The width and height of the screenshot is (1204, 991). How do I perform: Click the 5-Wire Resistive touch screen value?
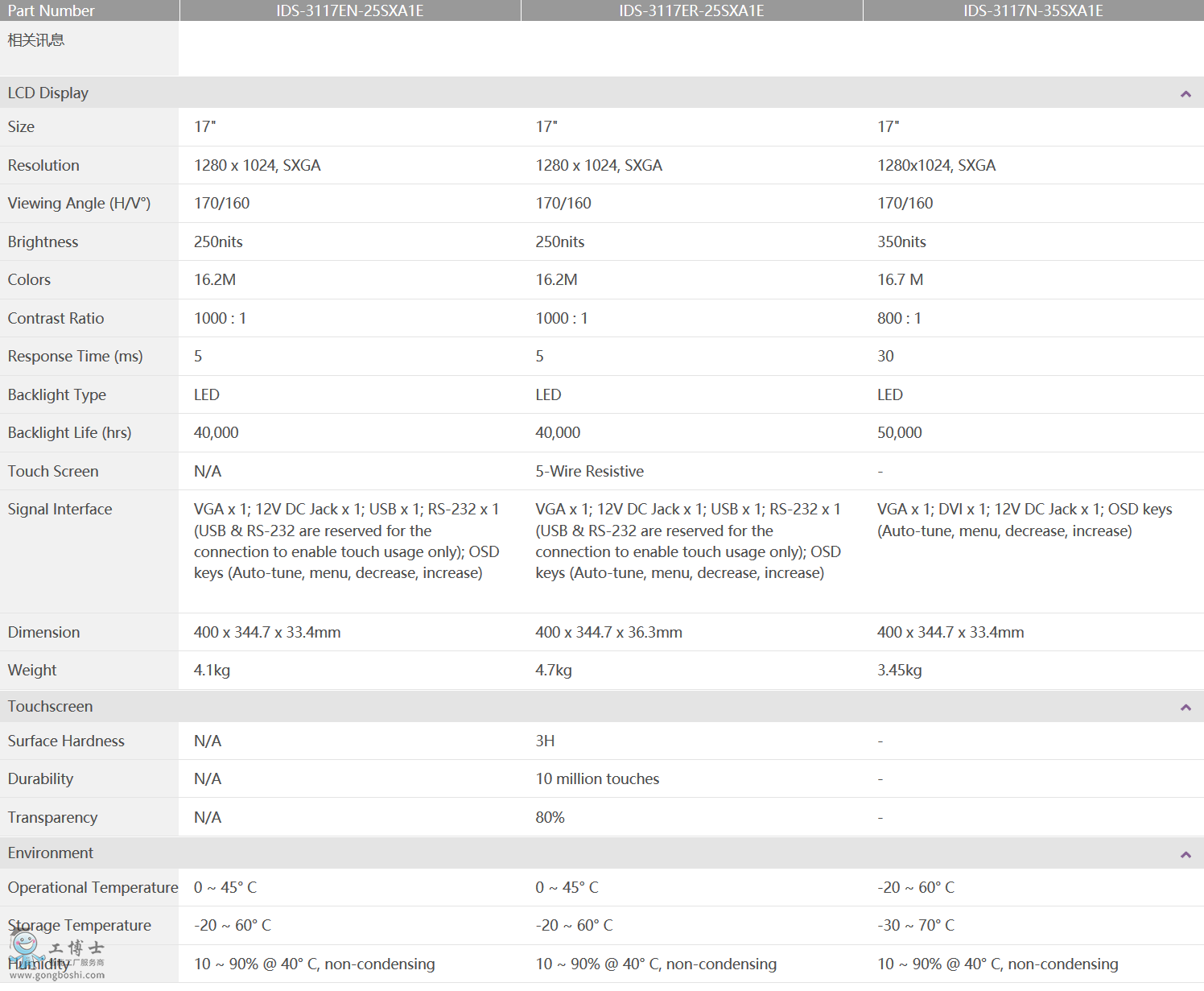click(x=589, y=471)
